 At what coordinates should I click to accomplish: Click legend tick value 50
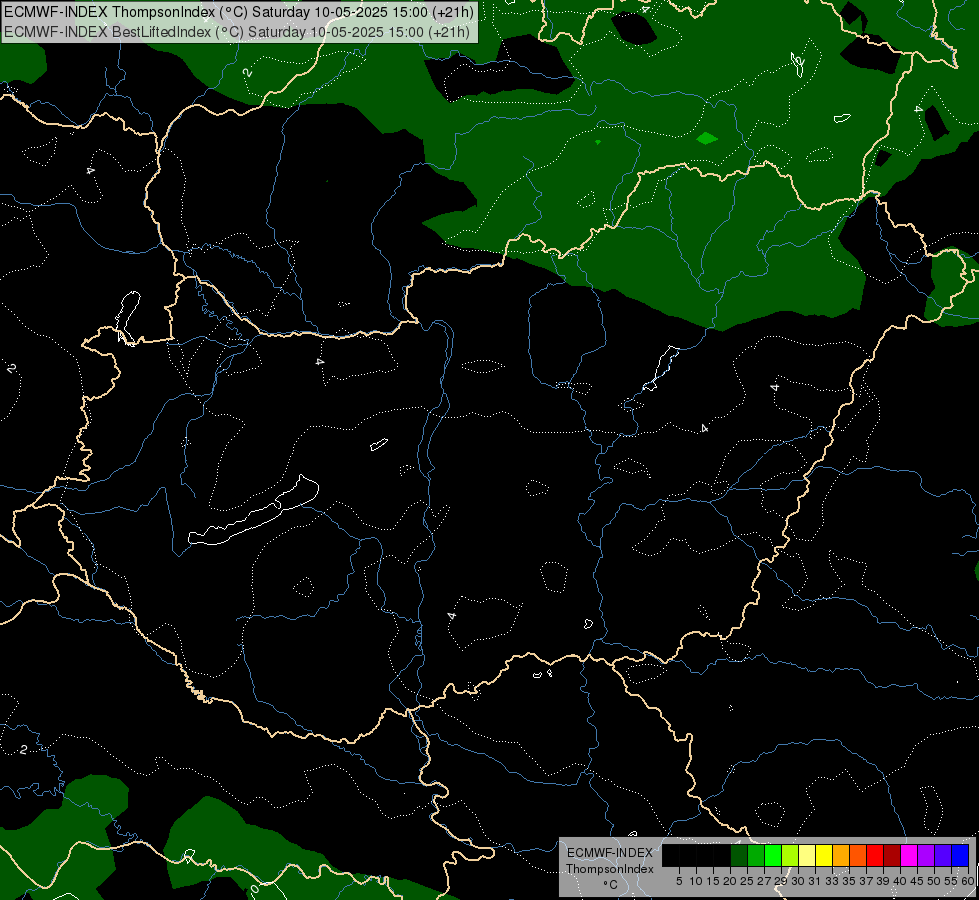tap(934, 881)
